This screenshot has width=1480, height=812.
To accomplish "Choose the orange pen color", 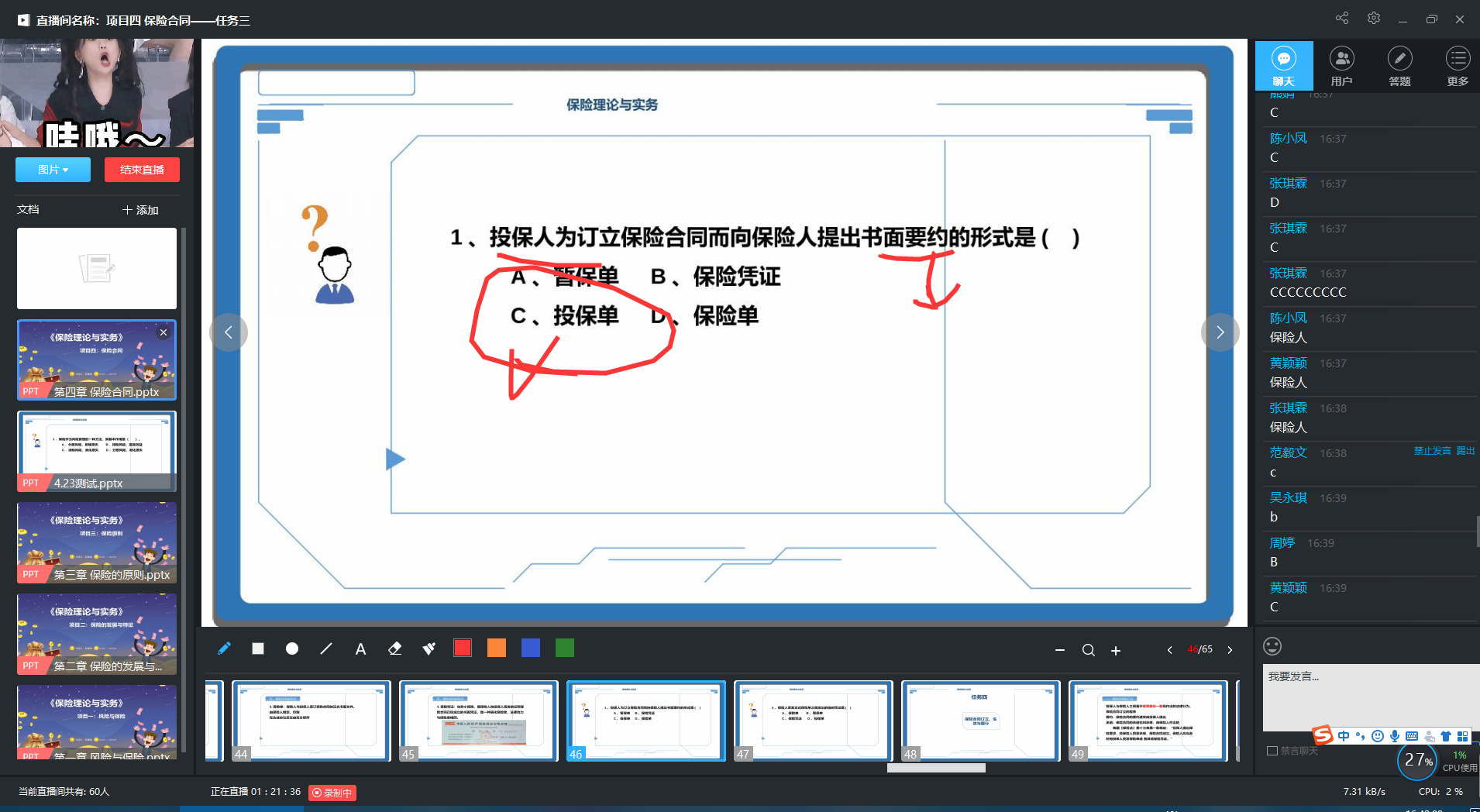I will 497,648.
